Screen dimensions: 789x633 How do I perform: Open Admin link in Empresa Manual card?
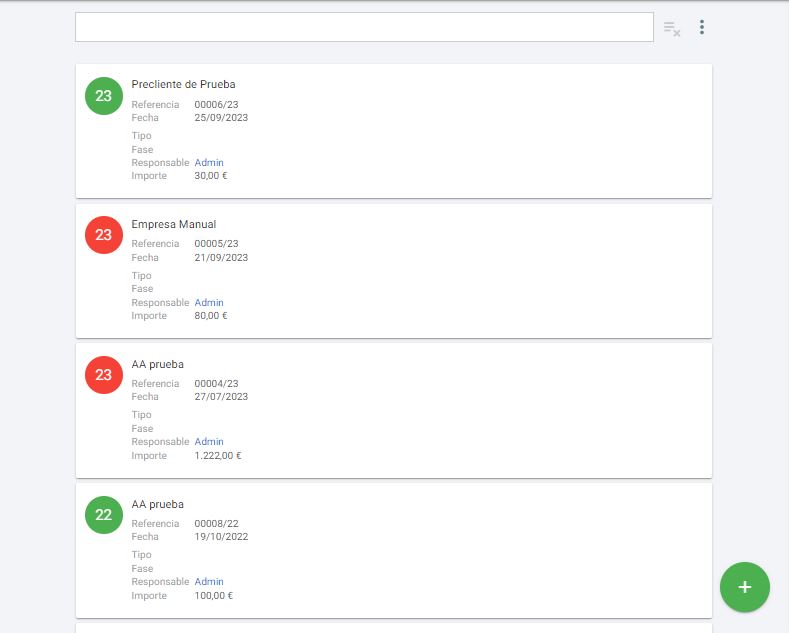point(209,303)
